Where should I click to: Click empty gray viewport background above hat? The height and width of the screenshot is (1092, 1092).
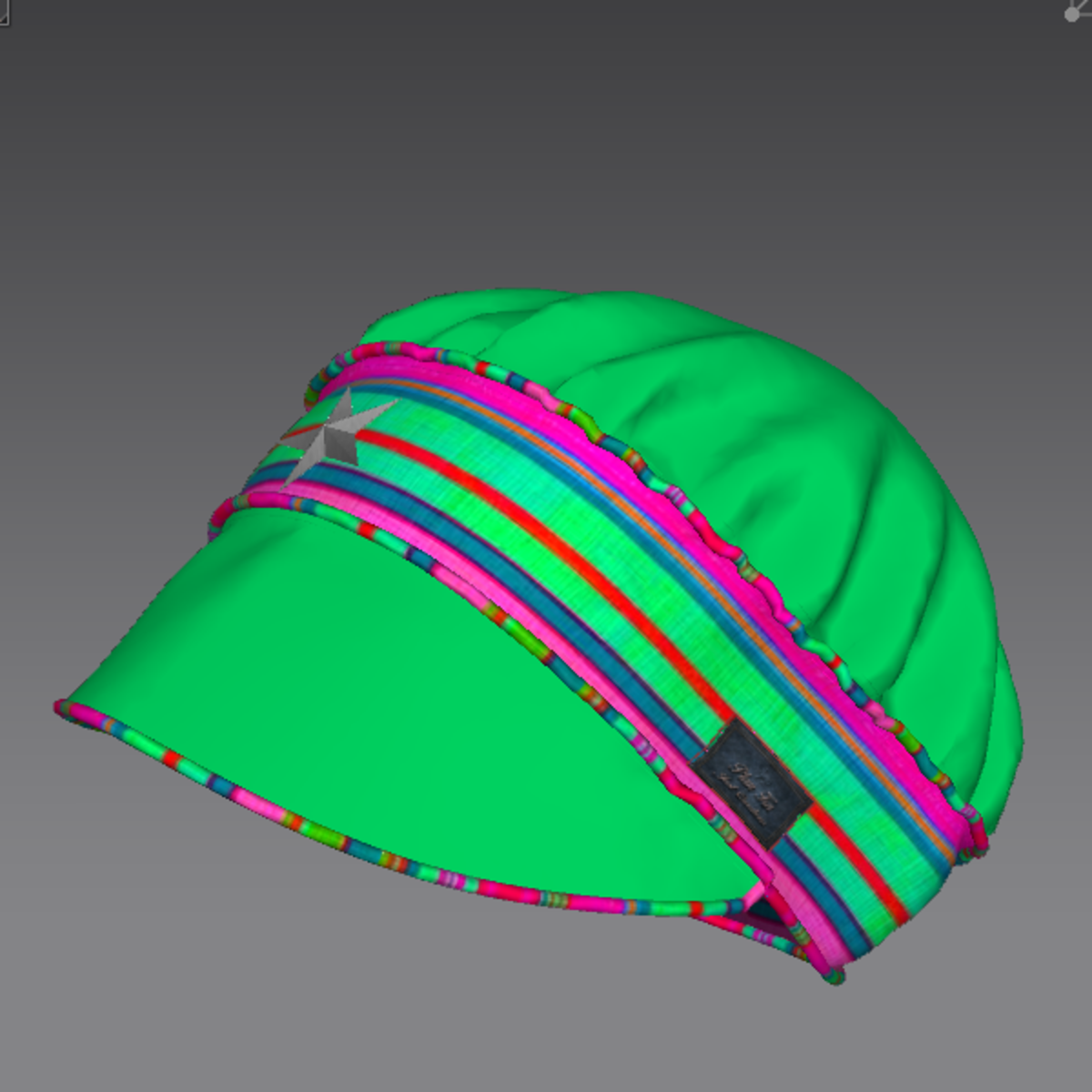pos(546,136)
